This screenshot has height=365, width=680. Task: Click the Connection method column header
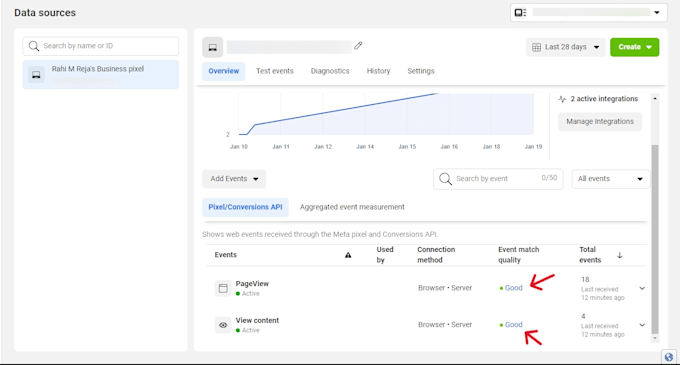click(436, 255)
